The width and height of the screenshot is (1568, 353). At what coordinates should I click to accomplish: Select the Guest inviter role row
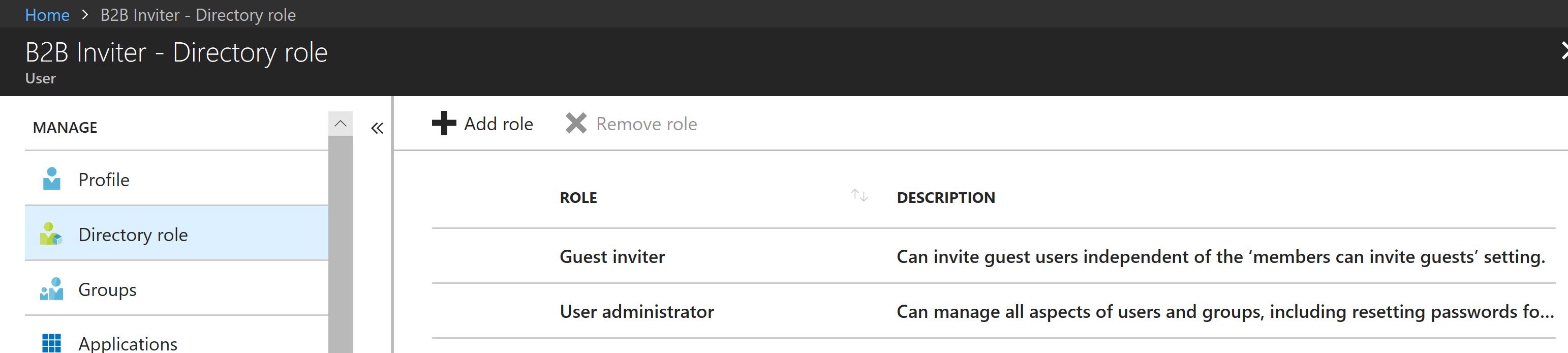[x=612, y=257]
